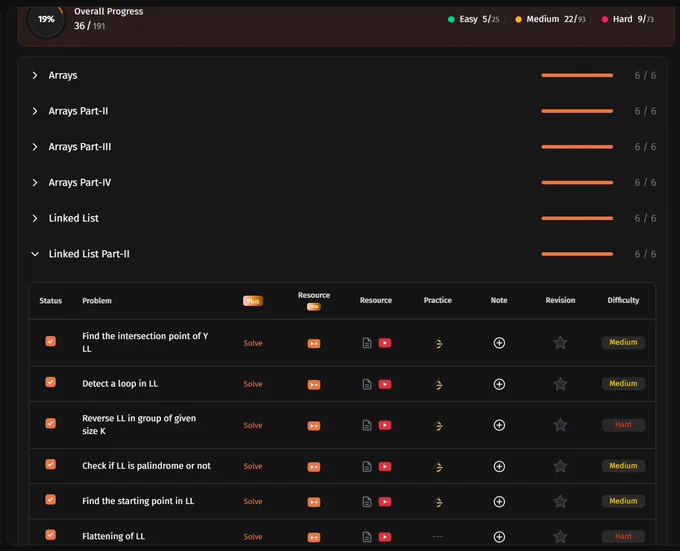Uncheck status for Find the intersection point
Image resolution: width=680 pixels, height=551 pixels.
pyautogui.click(x=50, y=341)
